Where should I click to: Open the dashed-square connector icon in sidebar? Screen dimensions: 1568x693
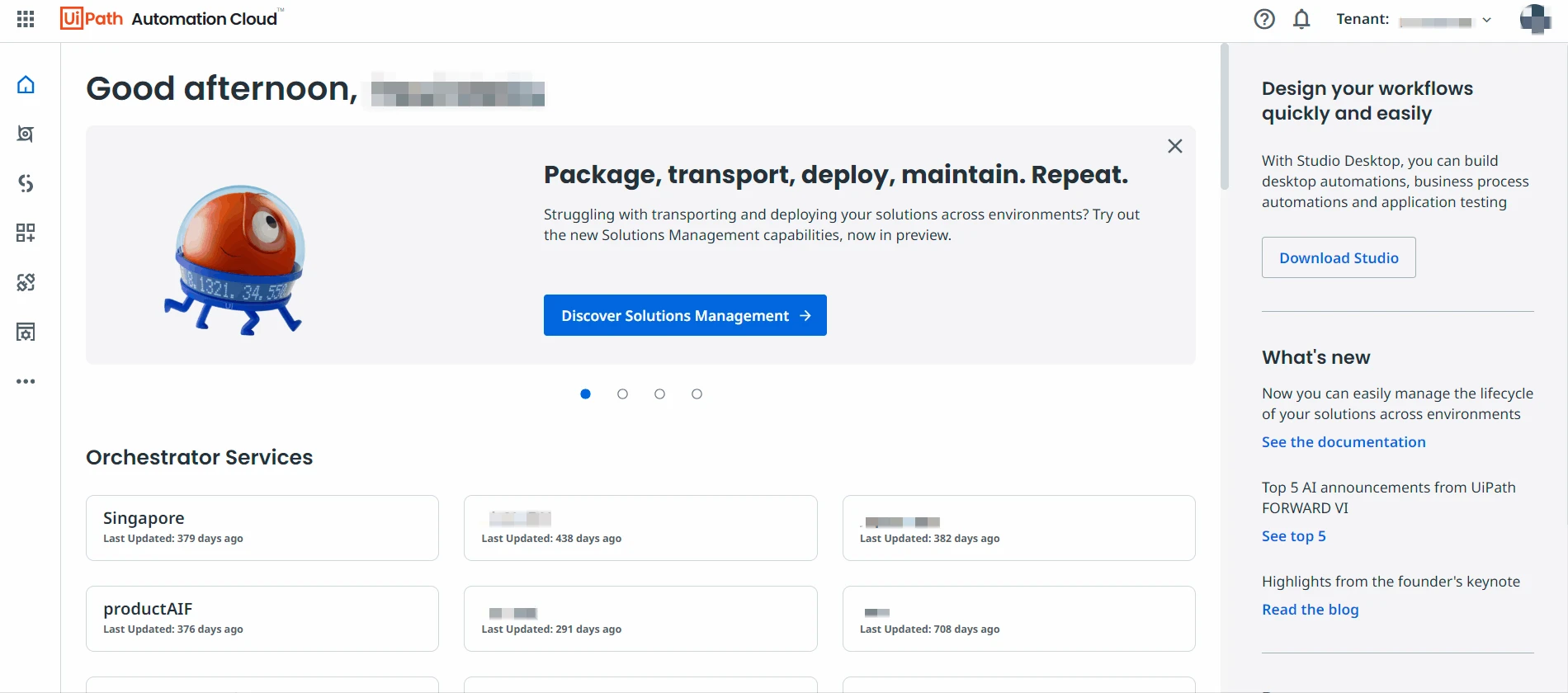point(26,282)
